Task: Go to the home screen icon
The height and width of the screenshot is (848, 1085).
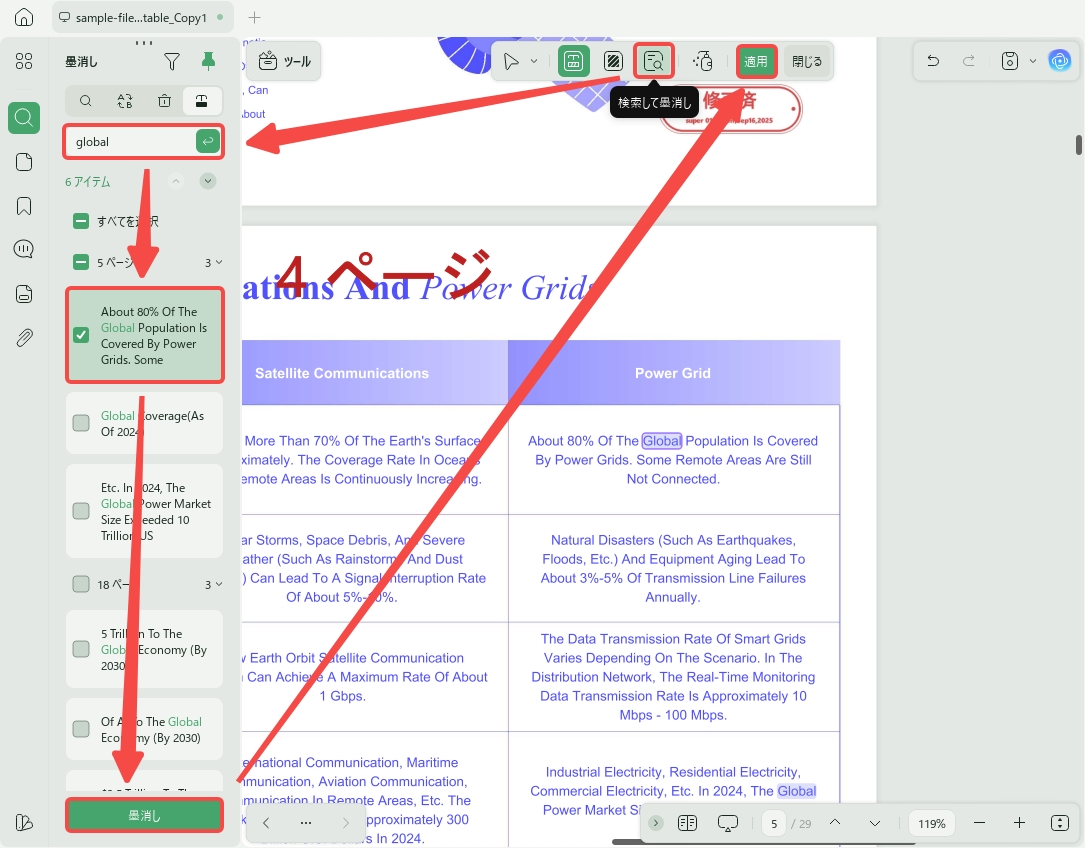Action: [24, 17]
